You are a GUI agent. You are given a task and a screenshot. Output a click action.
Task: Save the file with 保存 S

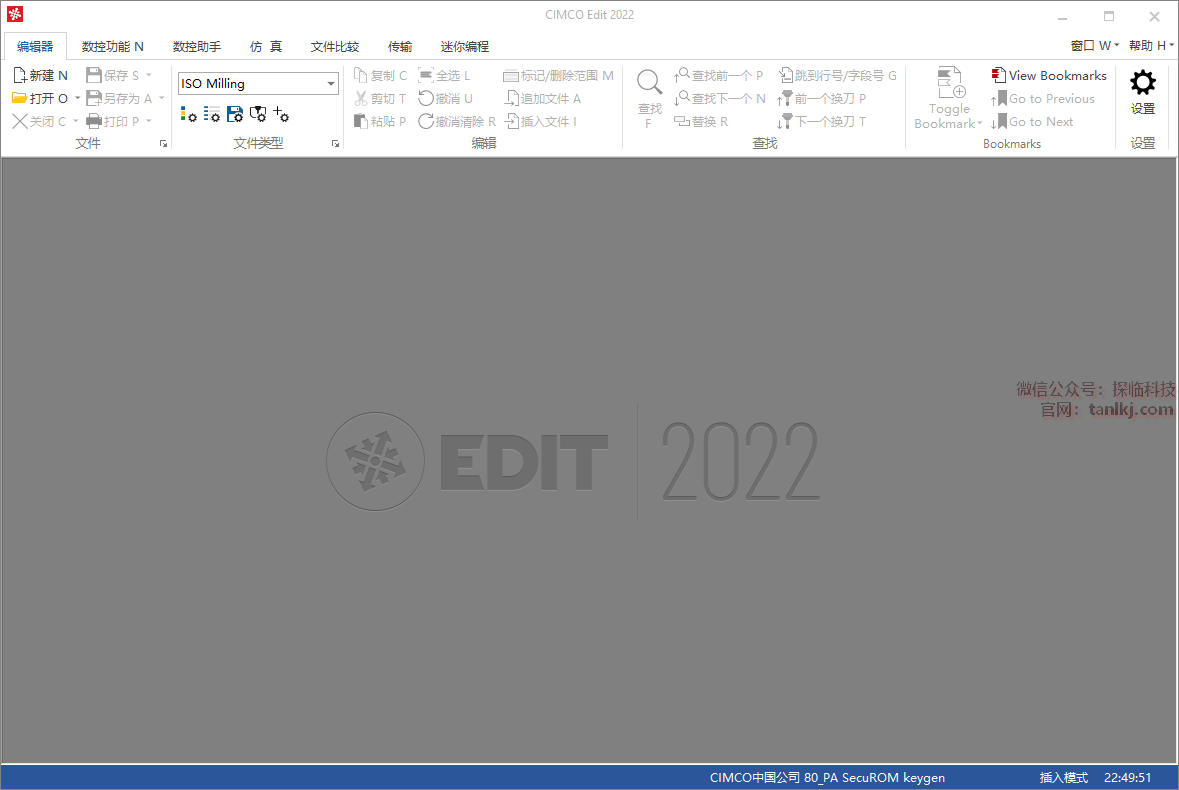(x=113, y=75)
